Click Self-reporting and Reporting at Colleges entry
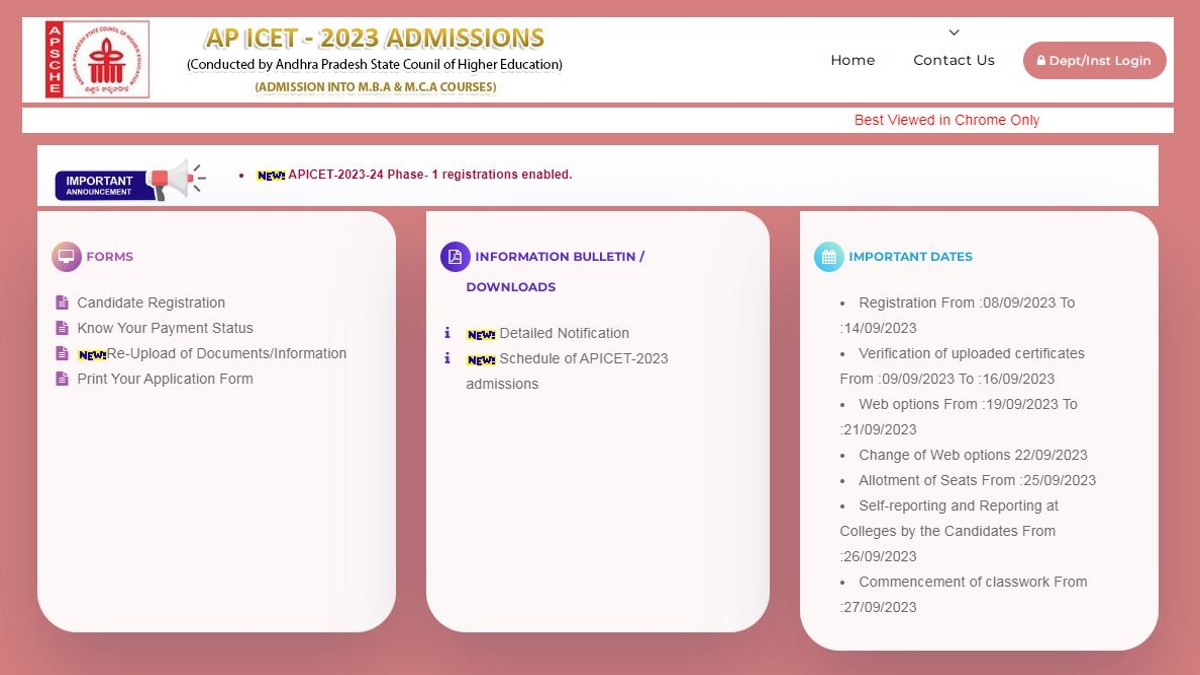This screenshot has width=1200, height=675. (x=949, y=531)
